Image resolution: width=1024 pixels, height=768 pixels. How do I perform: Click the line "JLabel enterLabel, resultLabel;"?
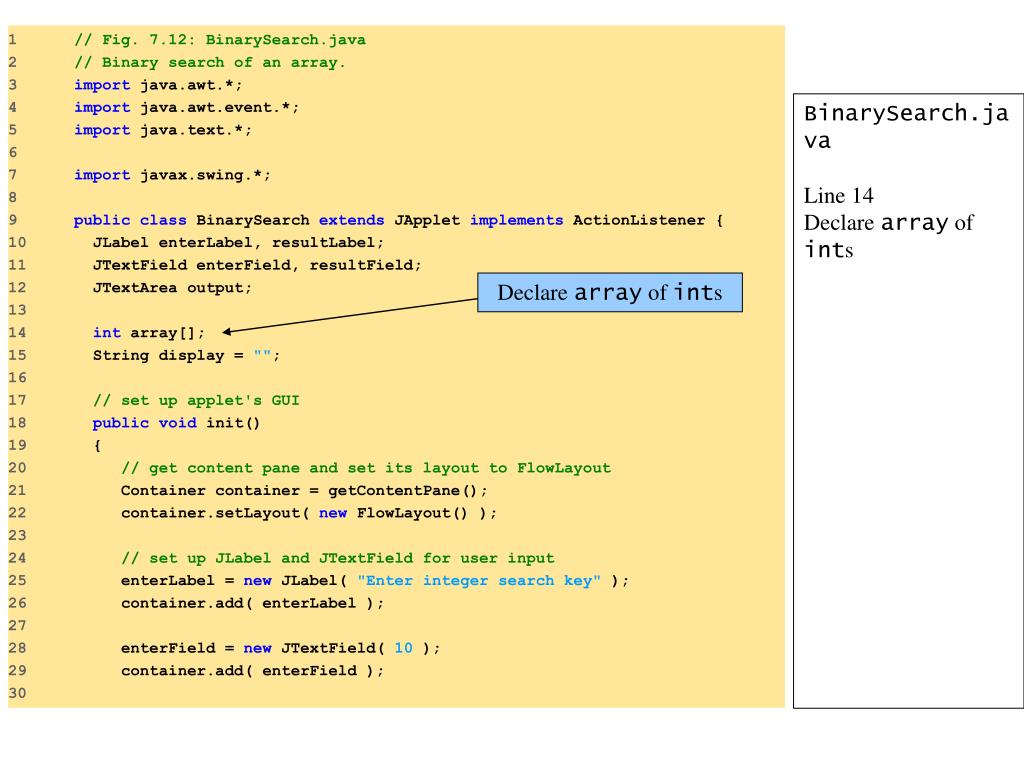coord(238,243)
